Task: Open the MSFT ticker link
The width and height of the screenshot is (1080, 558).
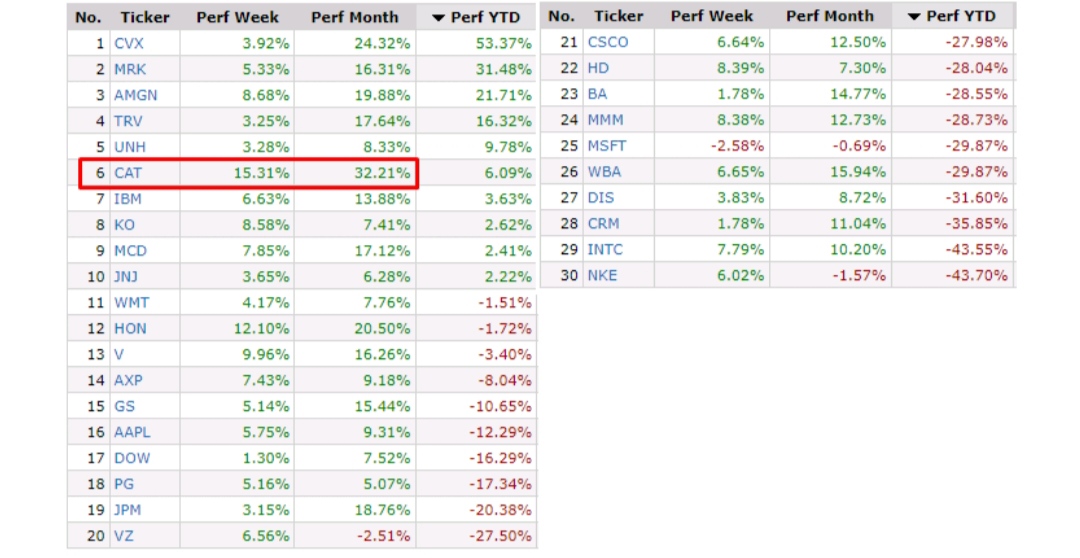Action: [607, 146]
